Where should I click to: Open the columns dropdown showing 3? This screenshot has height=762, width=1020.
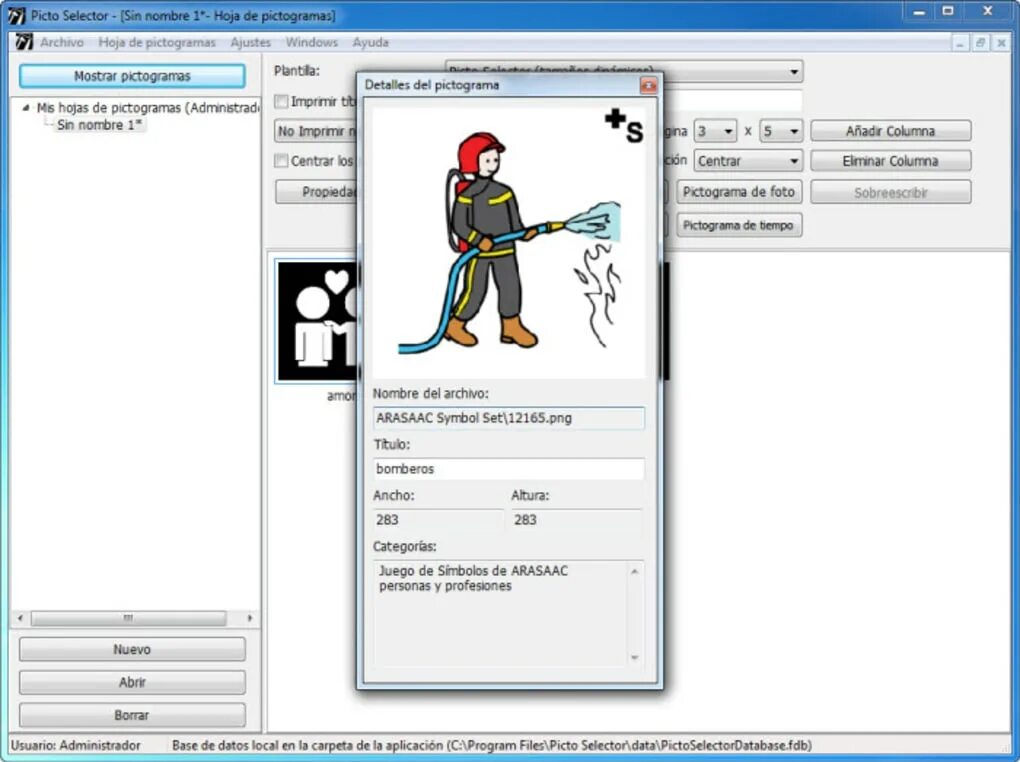click(715, 131)
